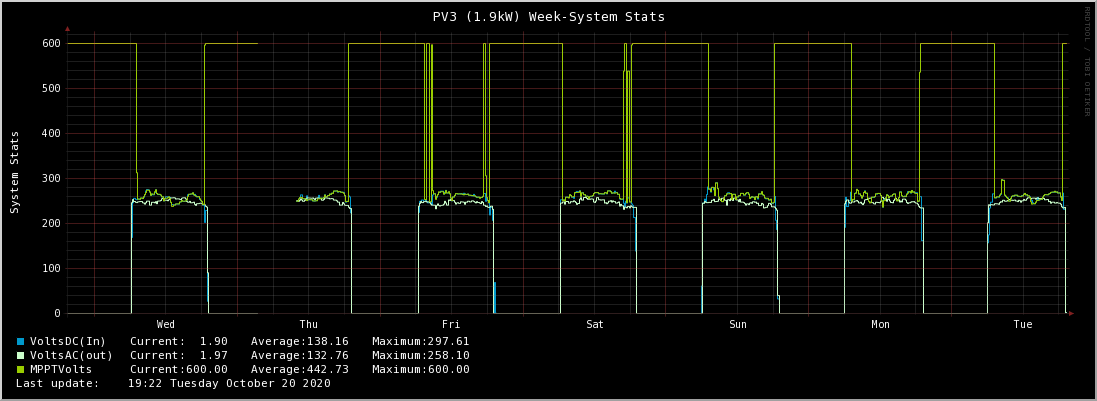The width and height of the screenshot is (1097, 401).
Task: Click the blue VoltsDC(In) legend swatch
Action: pyautogui.click(x=20, y=342)
